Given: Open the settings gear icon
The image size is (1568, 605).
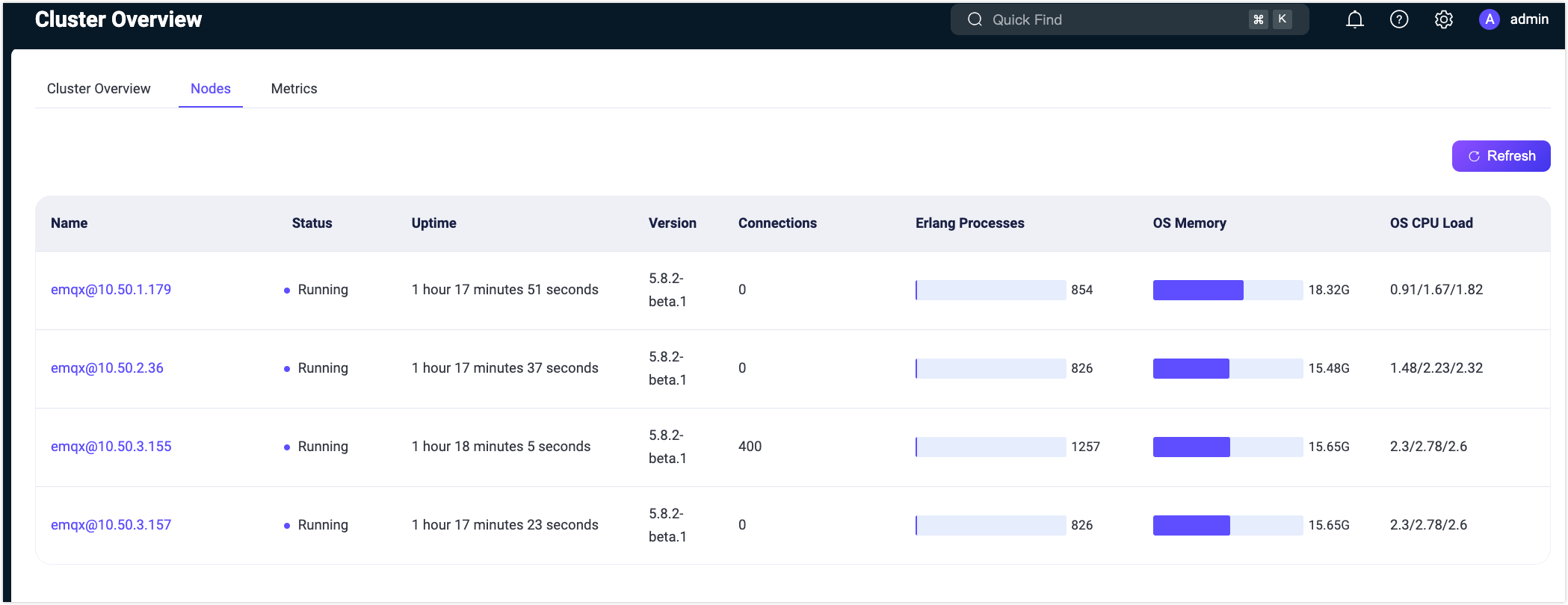Looking at the screenshot, I should click(x=1443, y=20).
